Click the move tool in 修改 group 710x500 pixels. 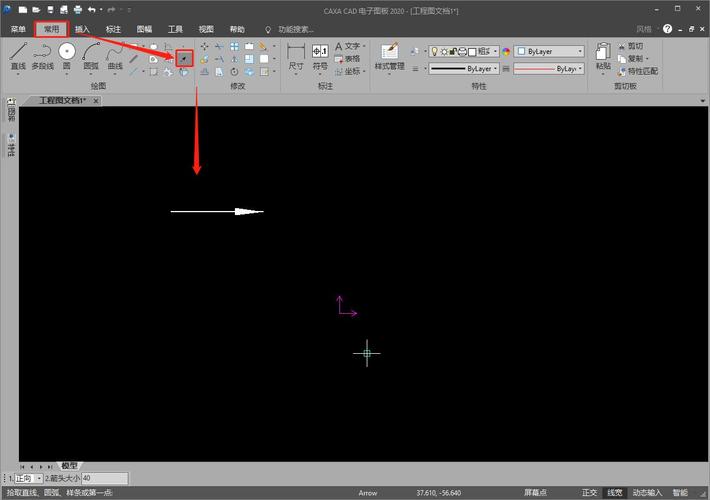point(205,46)
